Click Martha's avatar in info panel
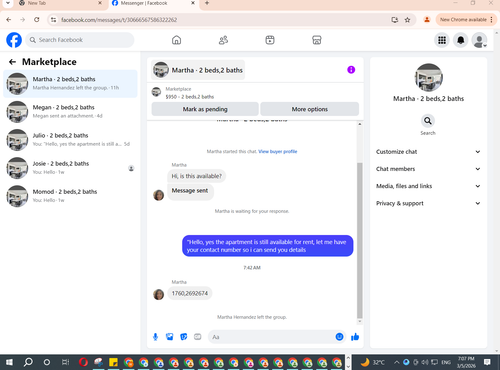 point(429,78)
